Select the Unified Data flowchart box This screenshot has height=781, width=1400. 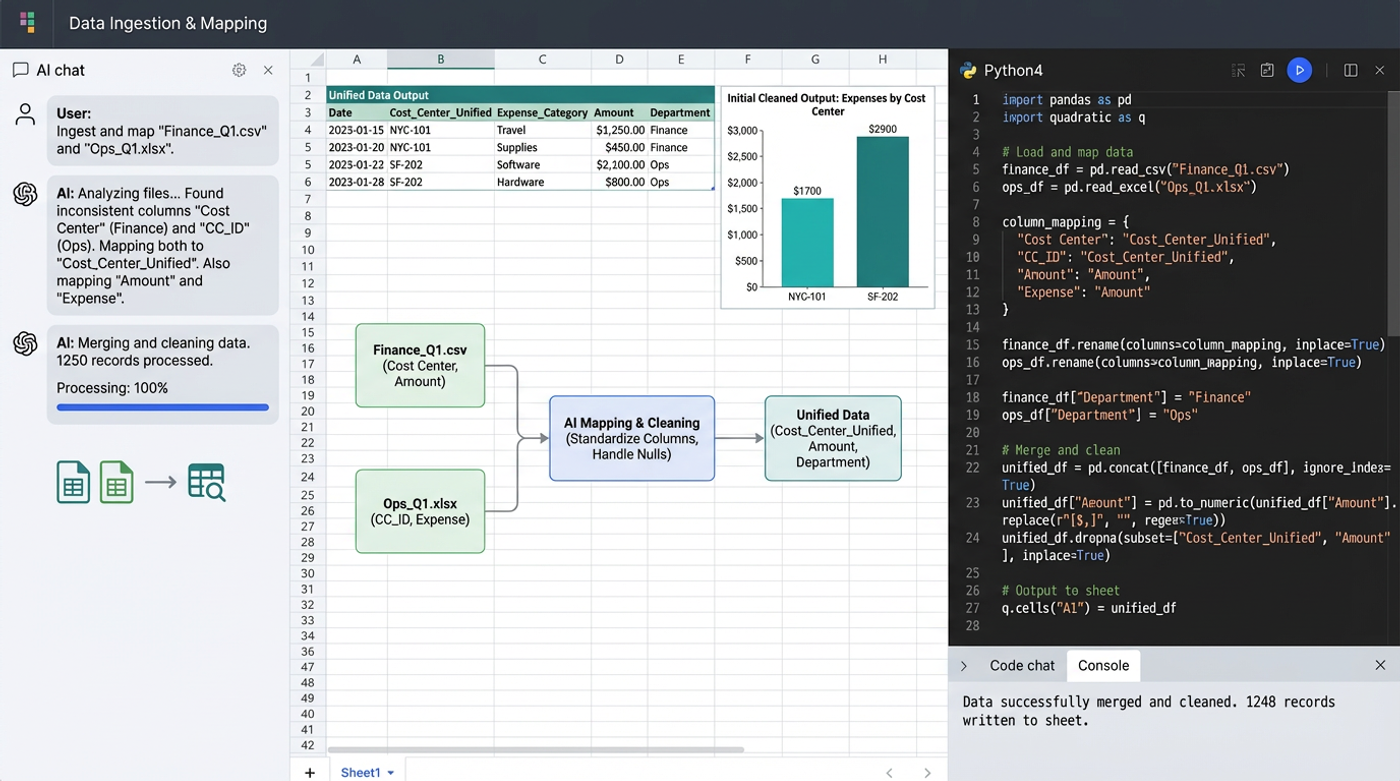pyautogui.click(x=833, y=438)
